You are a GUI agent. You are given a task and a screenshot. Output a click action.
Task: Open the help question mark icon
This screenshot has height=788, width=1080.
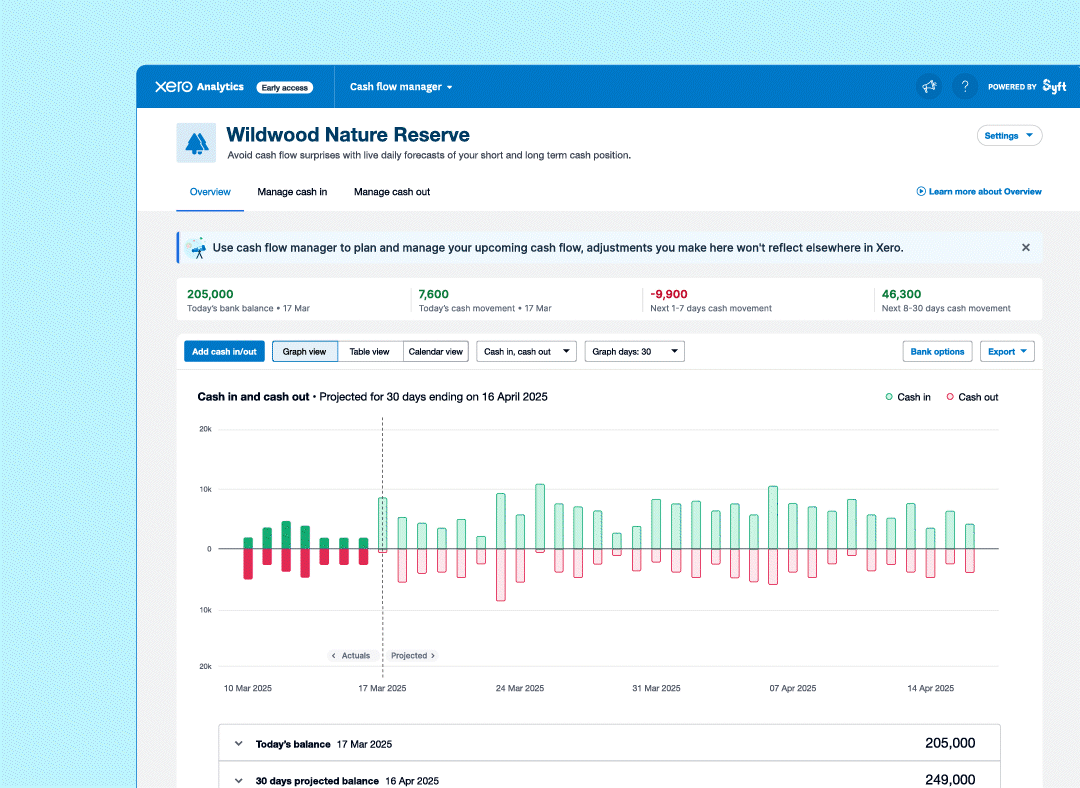(964, 87)
